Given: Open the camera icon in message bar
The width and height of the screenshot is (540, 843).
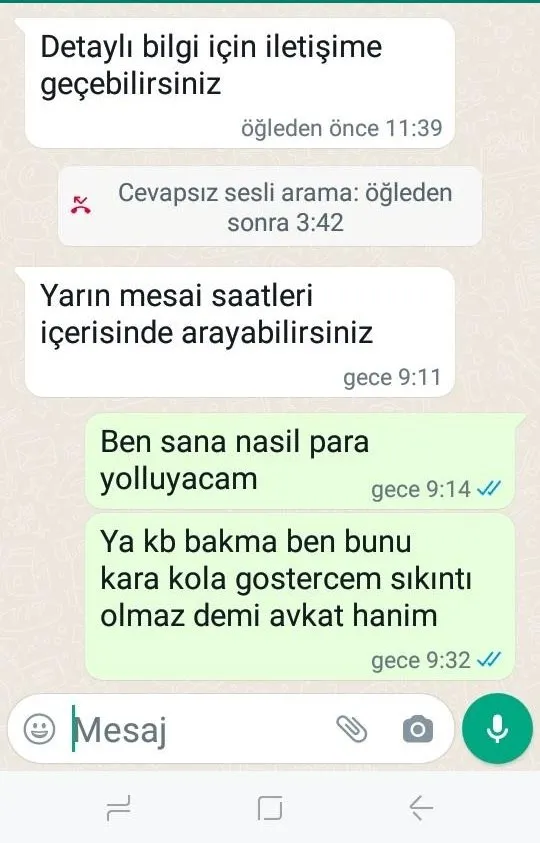Looking at the screenshot, I should point(417,730).
